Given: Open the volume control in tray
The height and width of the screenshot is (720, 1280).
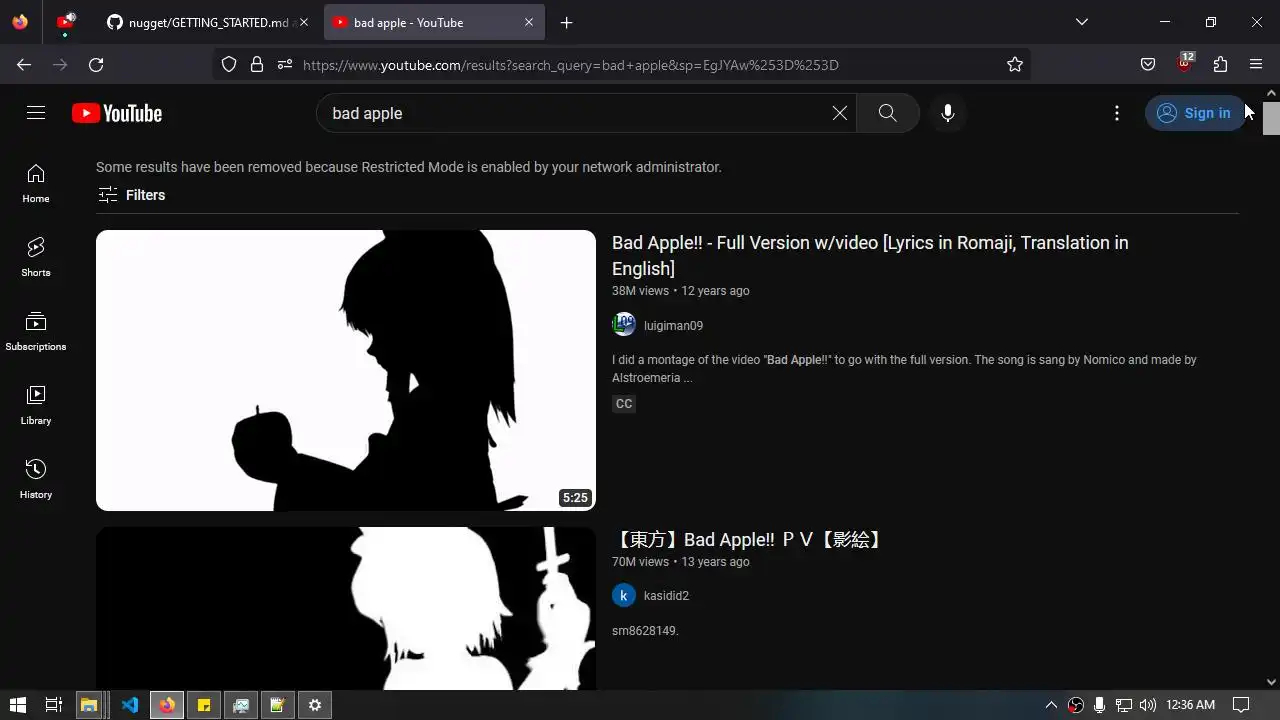Looking at the screenshot, I should (x=1147, y=705).
